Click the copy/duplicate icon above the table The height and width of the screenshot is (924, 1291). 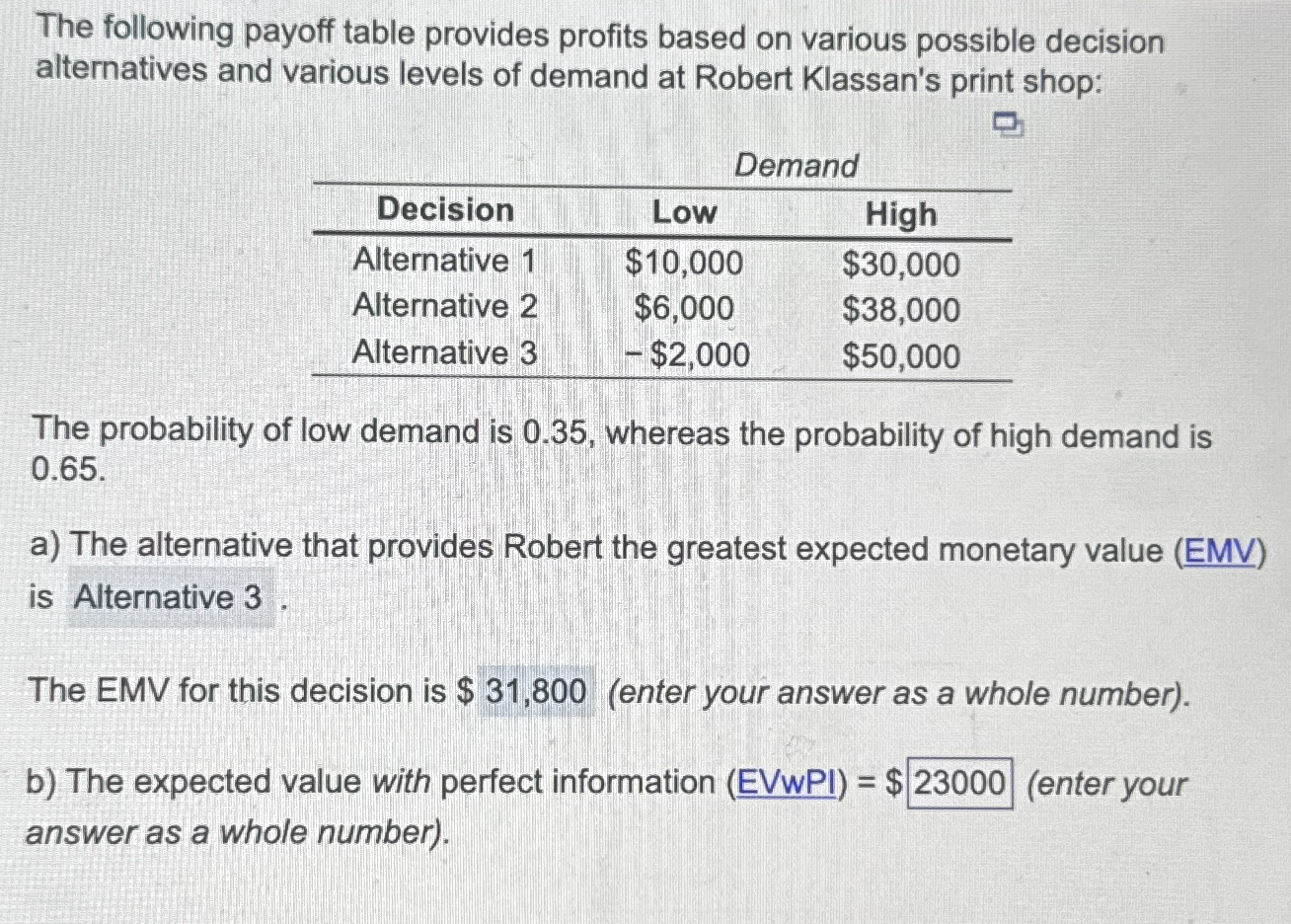(x=1008, y=124)
